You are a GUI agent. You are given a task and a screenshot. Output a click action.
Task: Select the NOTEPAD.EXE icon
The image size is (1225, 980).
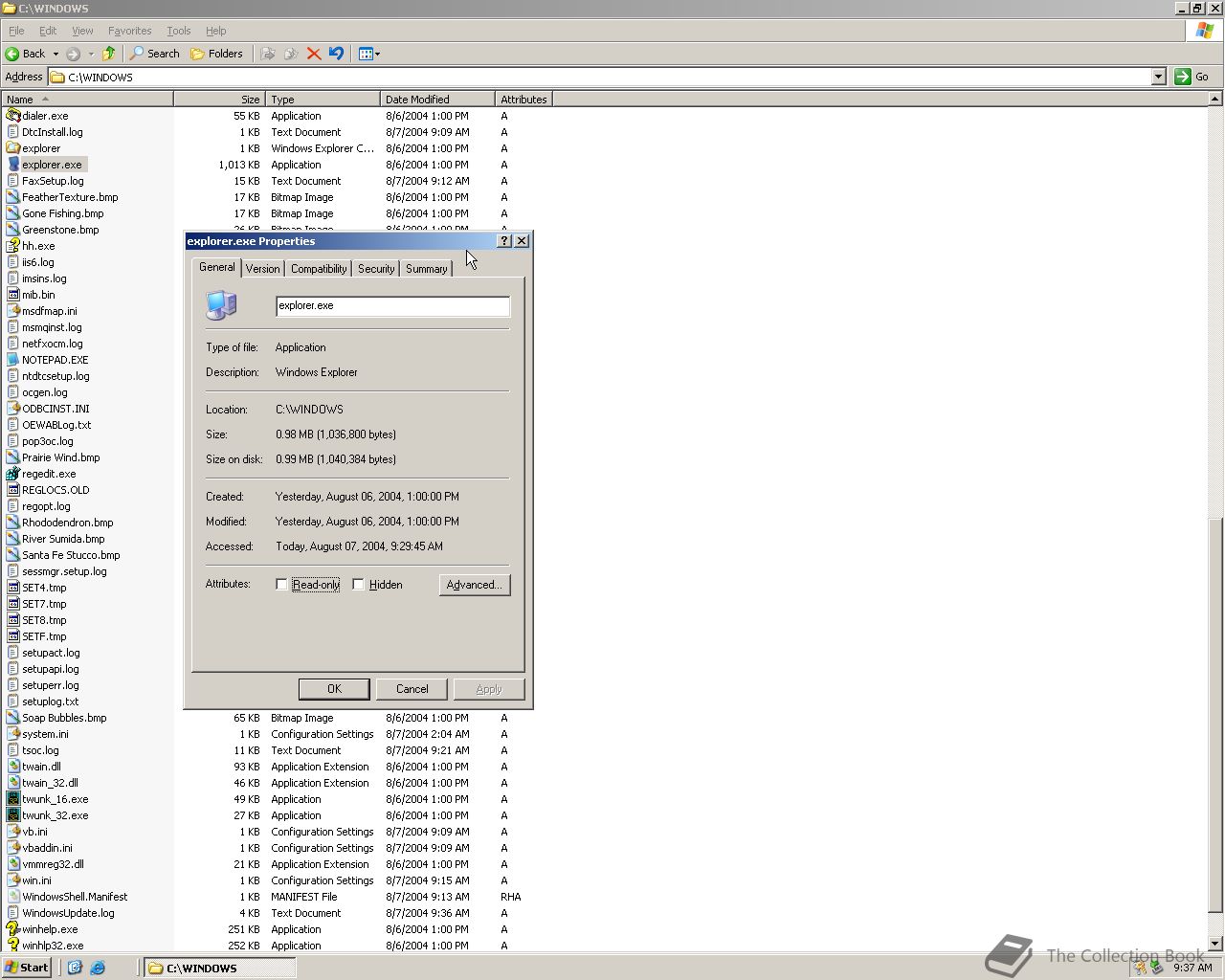(13, 360)
